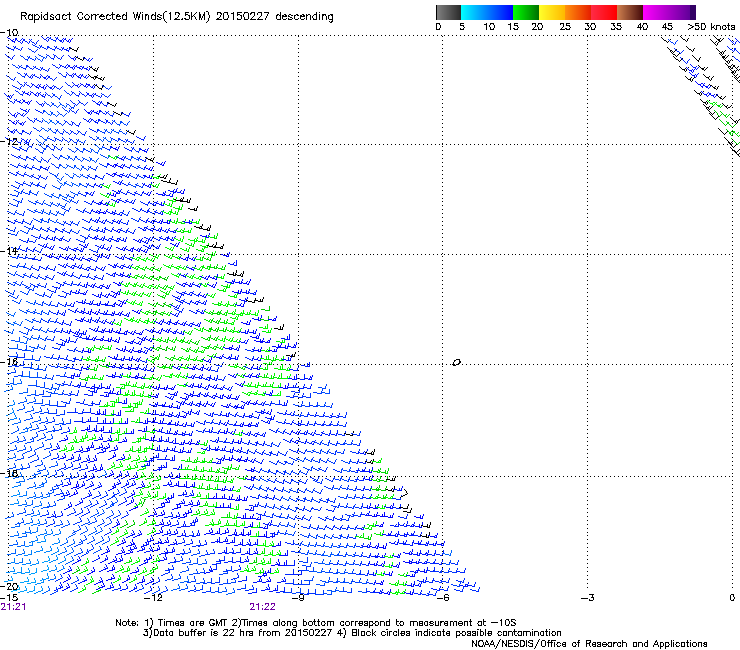Click the '10' legend tick label
The image size is (740, 650).
coord(489,27)
